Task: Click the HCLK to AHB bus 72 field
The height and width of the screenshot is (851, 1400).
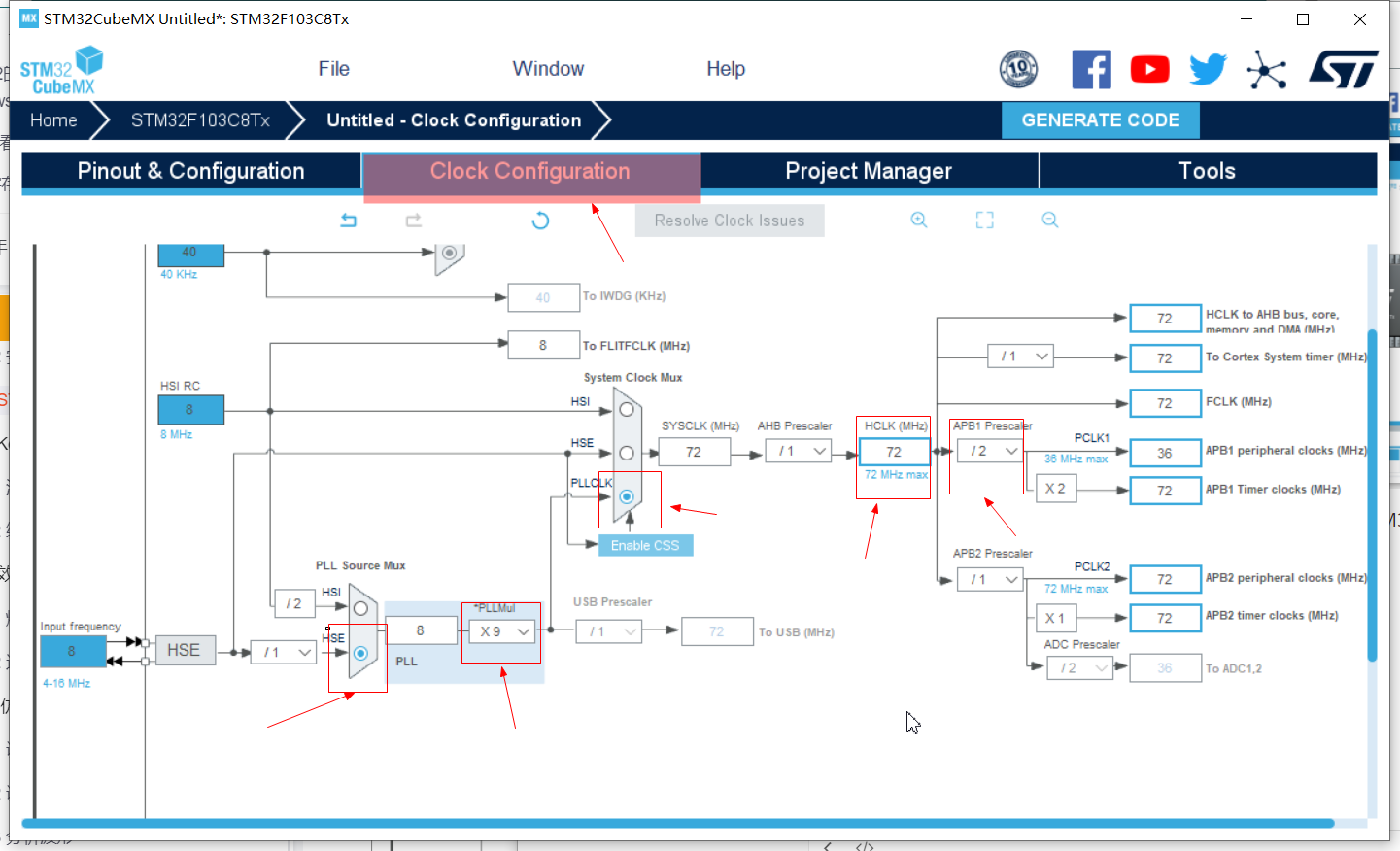Action: [1165, 318]
